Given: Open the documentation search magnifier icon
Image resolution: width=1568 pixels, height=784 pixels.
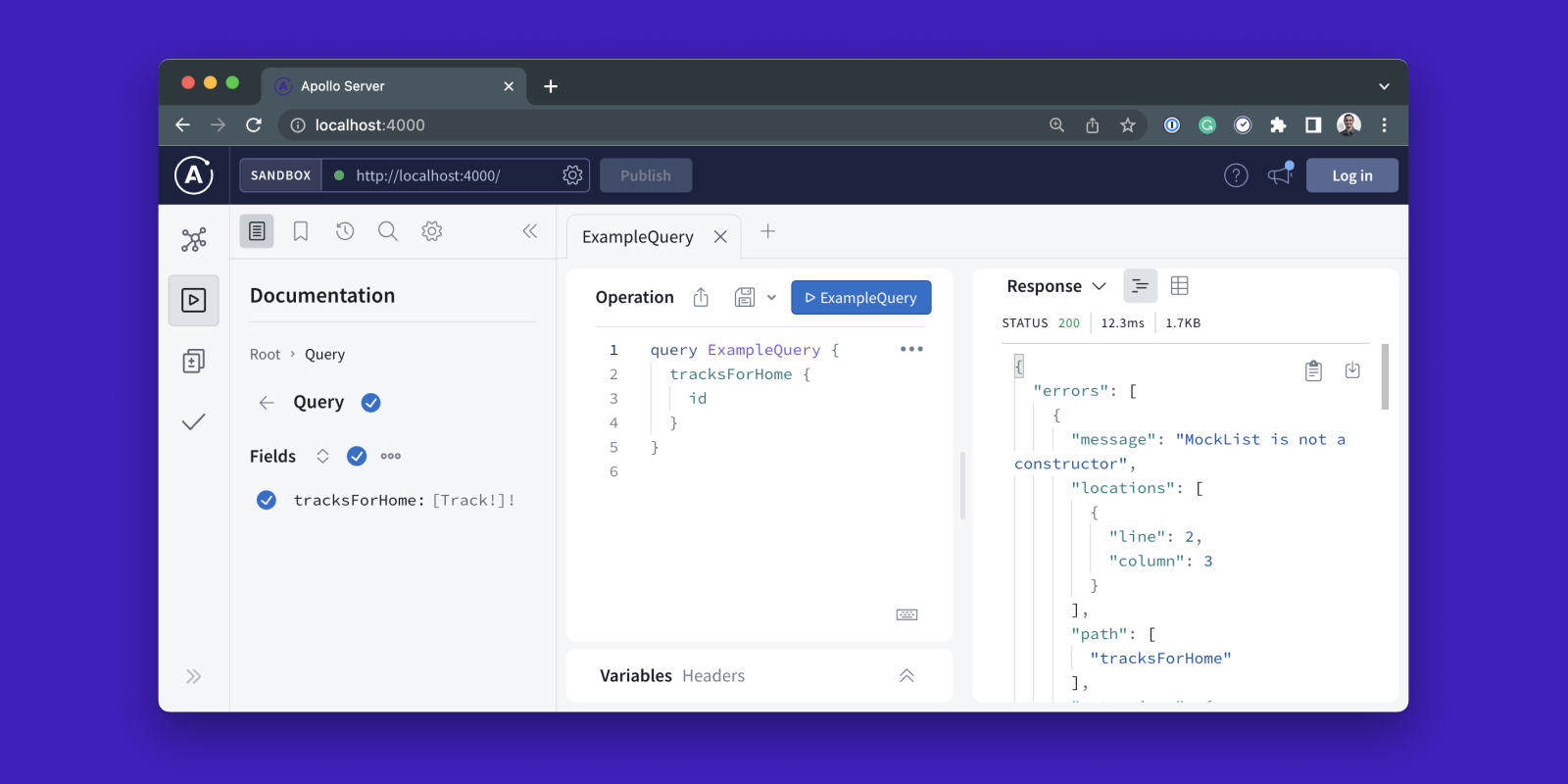Looking at the screenshot, I should point(388,231).
